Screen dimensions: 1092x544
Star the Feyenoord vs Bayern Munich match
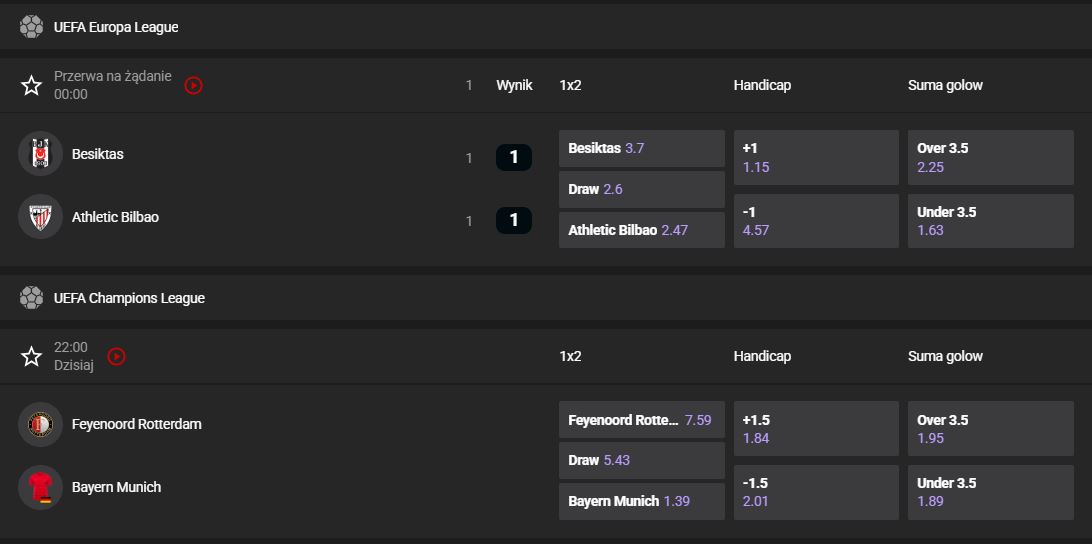(31, 356)
